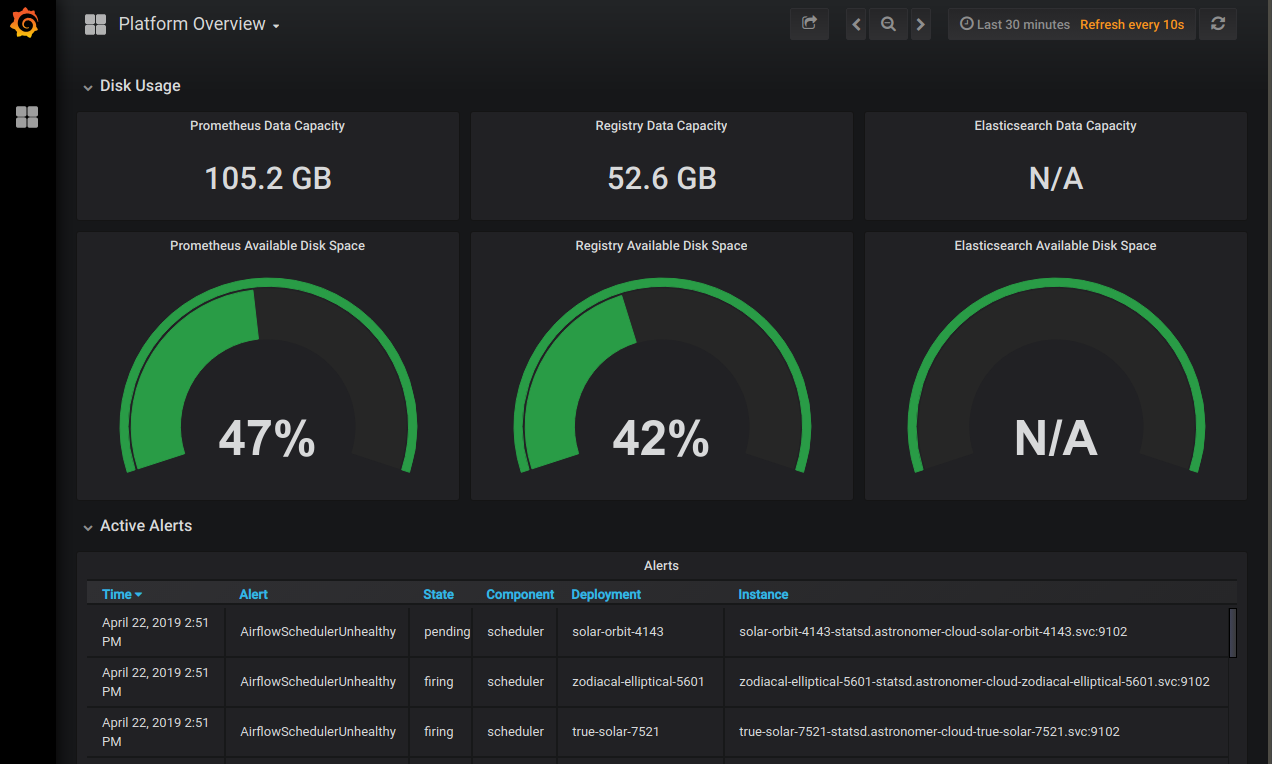
Task: Click the share dashboard icon
Action: [809, 24]
